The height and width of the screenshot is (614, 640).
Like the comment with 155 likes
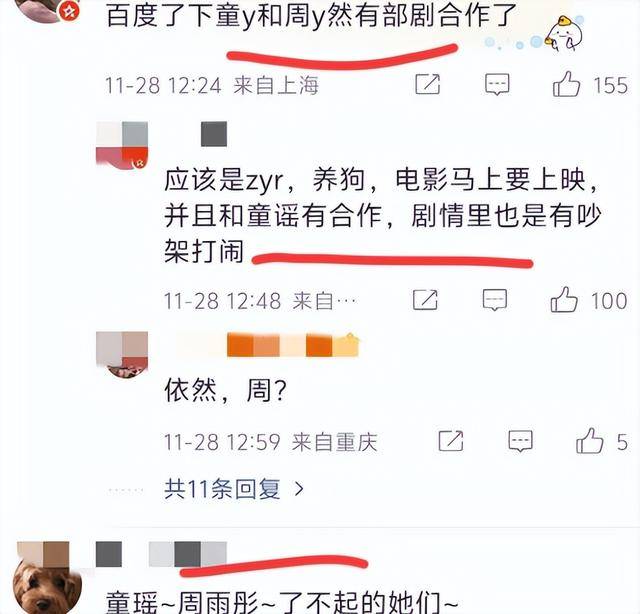point(567,84)
